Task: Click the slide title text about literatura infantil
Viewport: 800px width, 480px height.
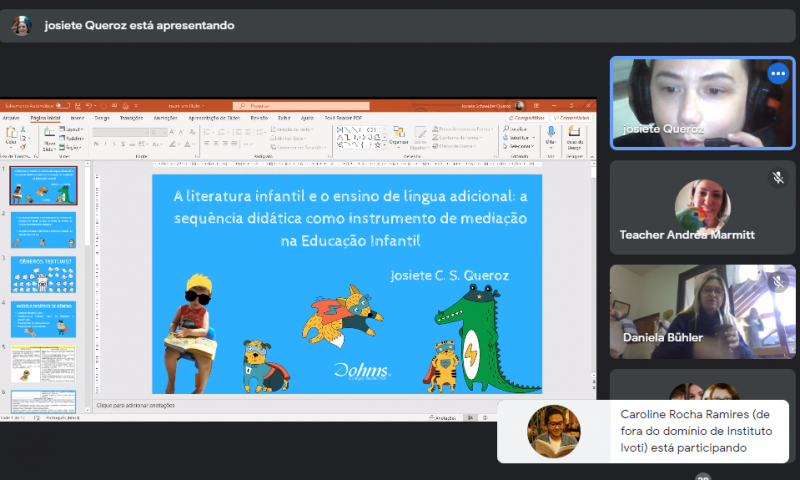Action: click(x=351, y=218)
